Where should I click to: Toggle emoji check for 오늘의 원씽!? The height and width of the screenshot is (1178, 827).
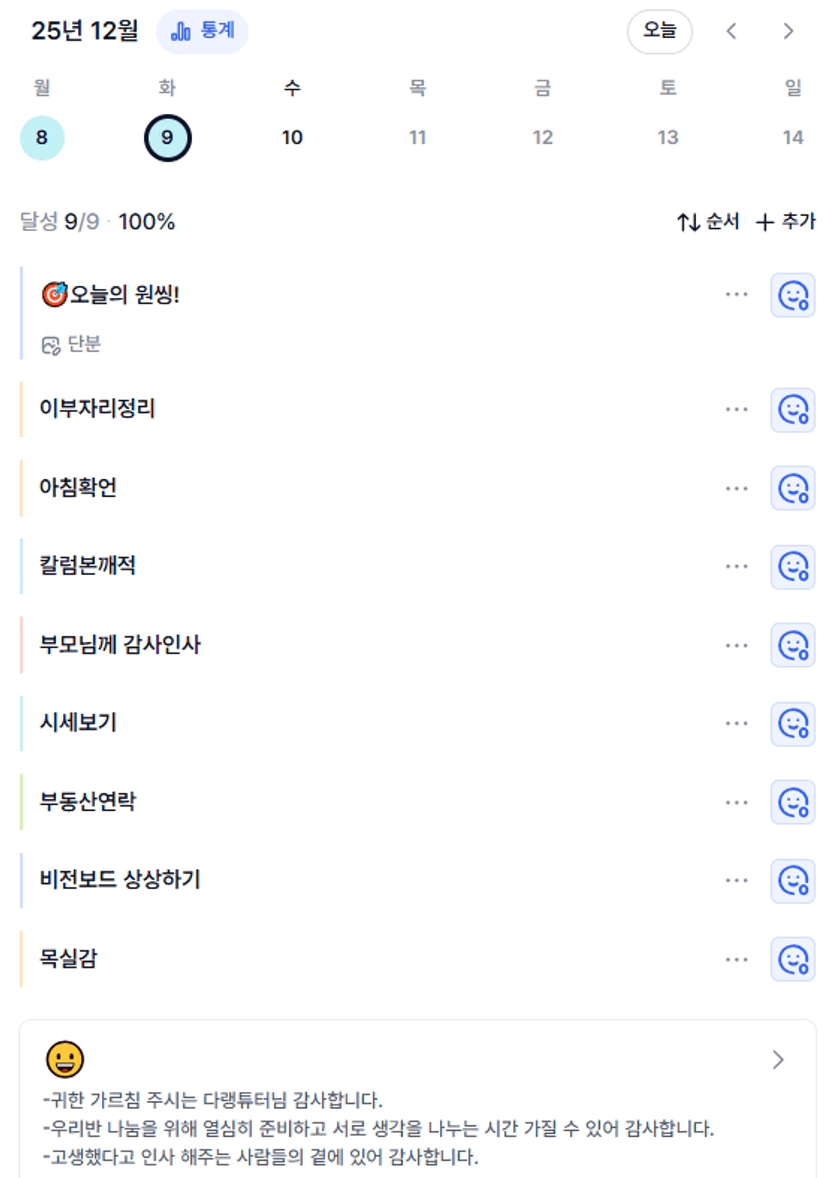(x=792, y=295)
